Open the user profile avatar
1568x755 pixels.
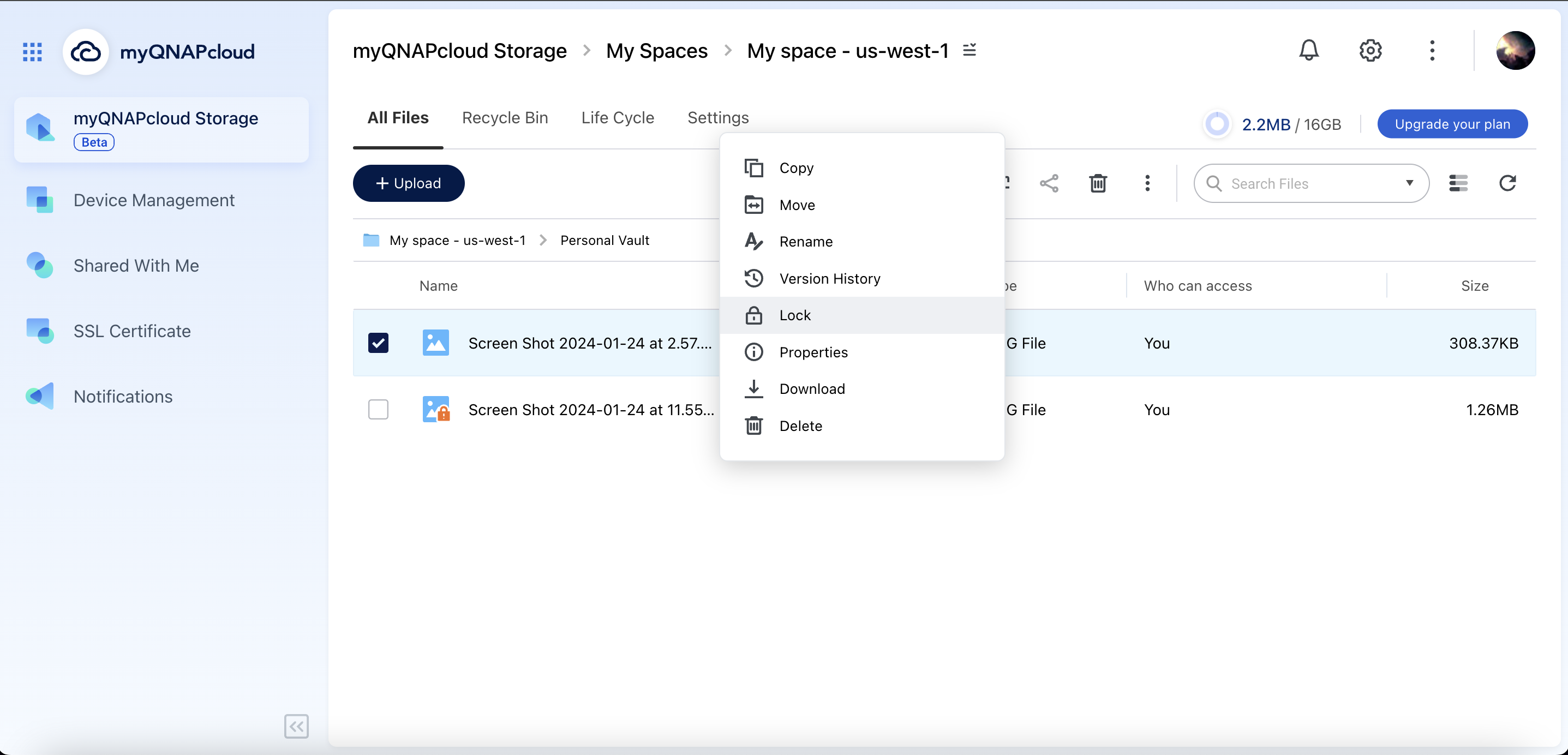(x=1516, y=51)
